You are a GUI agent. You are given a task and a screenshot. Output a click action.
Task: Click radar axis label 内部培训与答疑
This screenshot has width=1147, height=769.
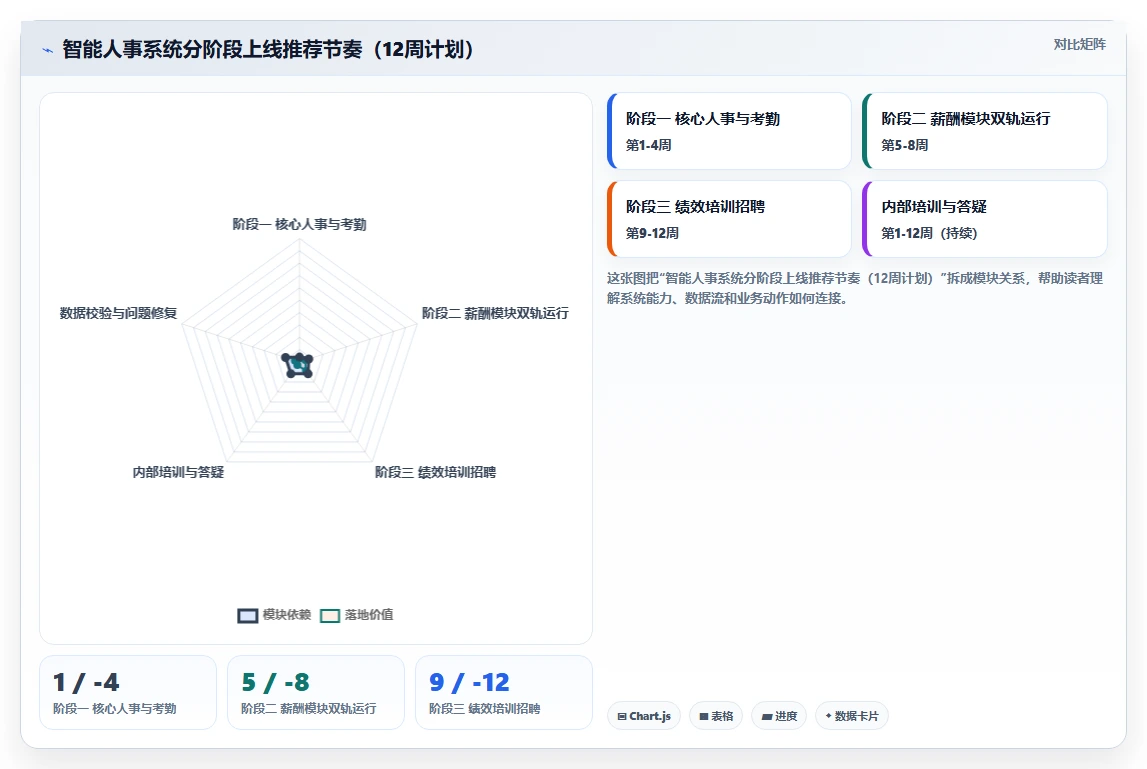click(x=178, y=472)
